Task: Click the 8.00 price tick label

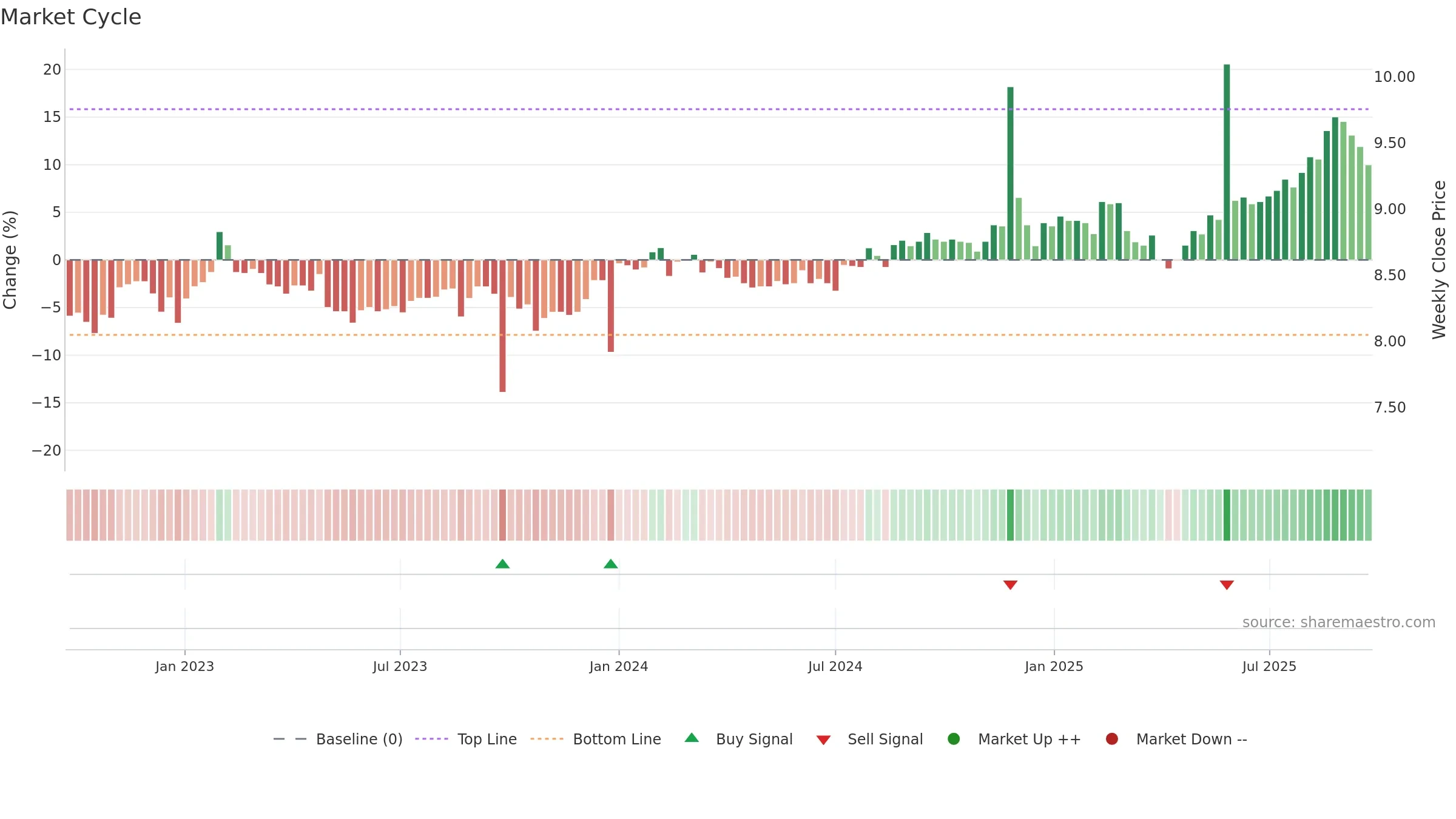Action: pos(1389,342)
